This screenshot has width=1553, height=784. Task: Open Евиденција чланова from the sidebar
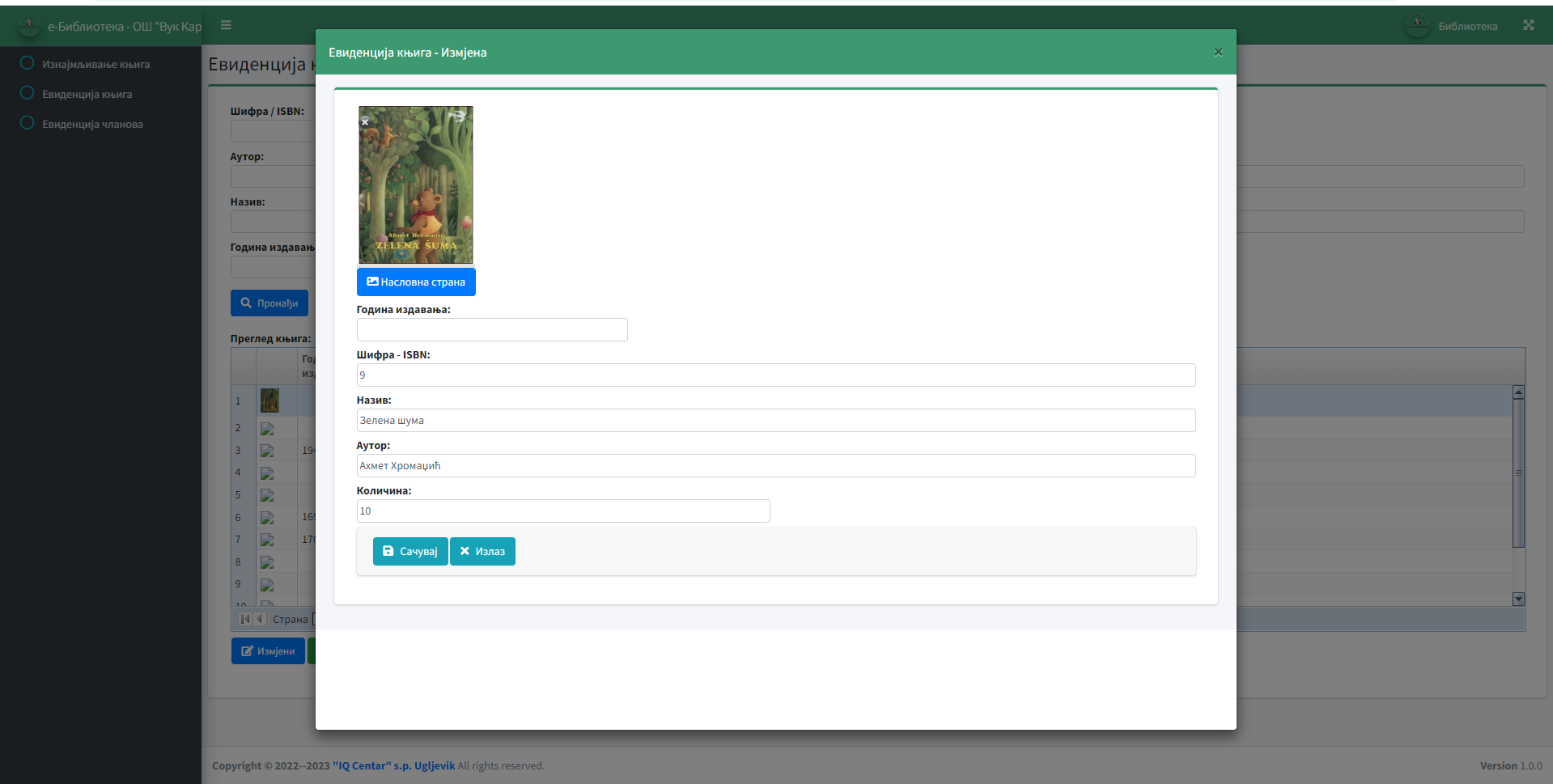(92, 124)
